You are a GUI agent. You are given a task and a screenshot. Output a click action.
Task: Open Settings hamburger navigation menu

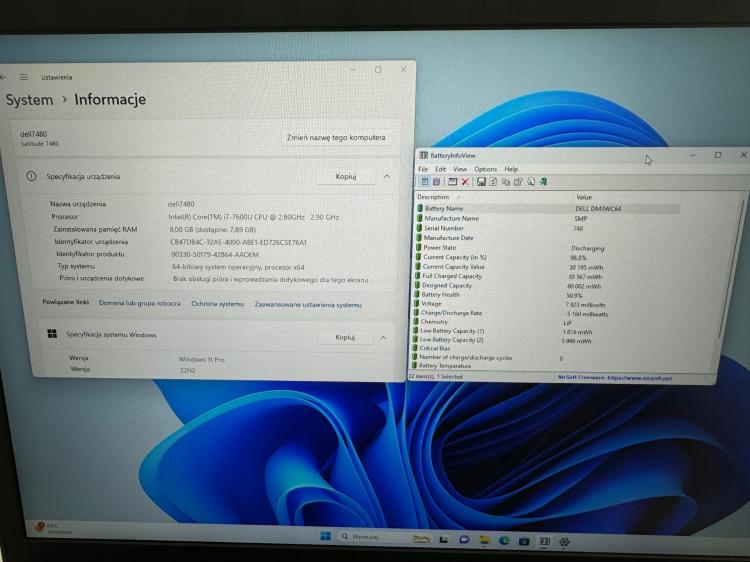point(23,77)
